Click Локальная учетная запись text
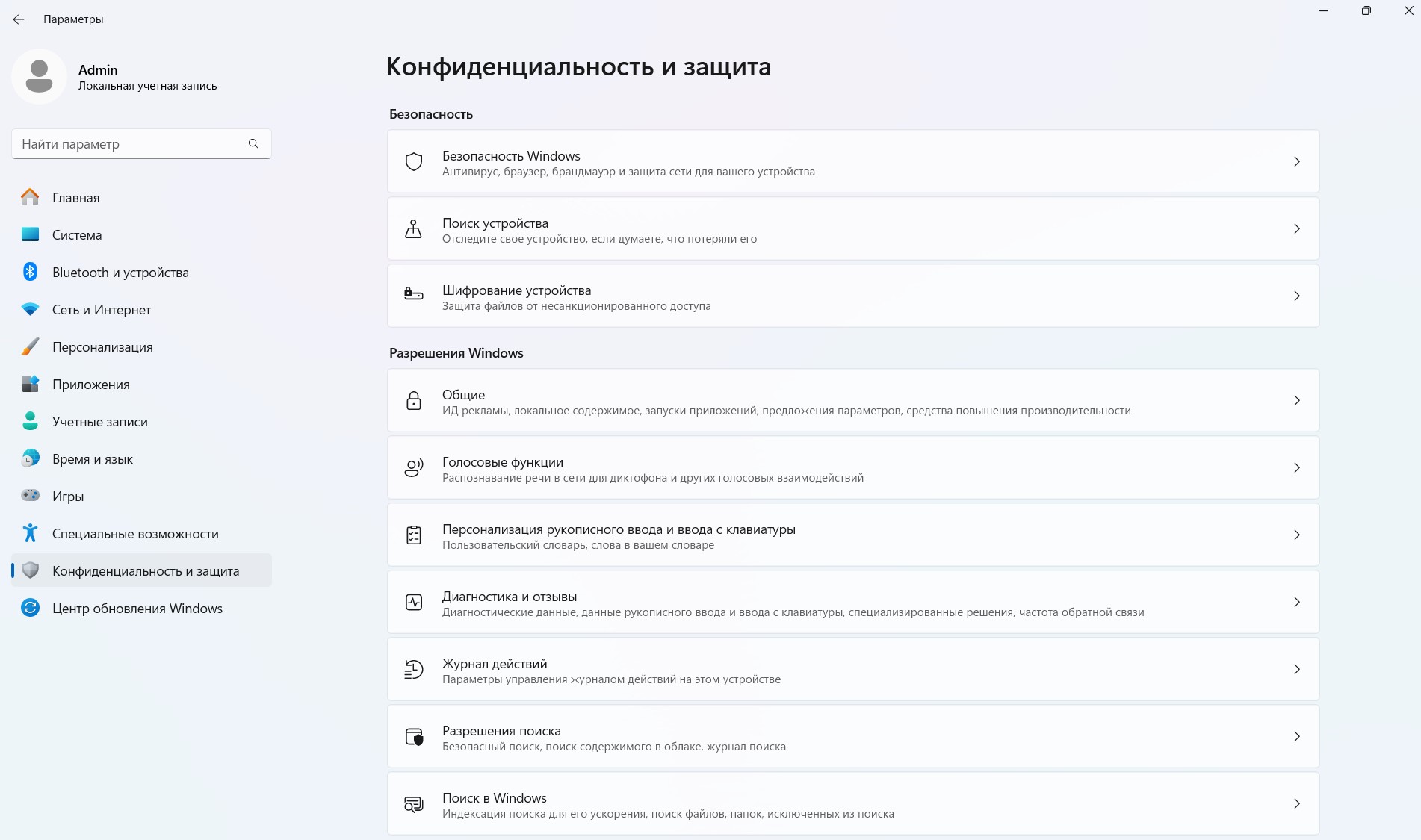1421x840 pixels. click(148, 86)
